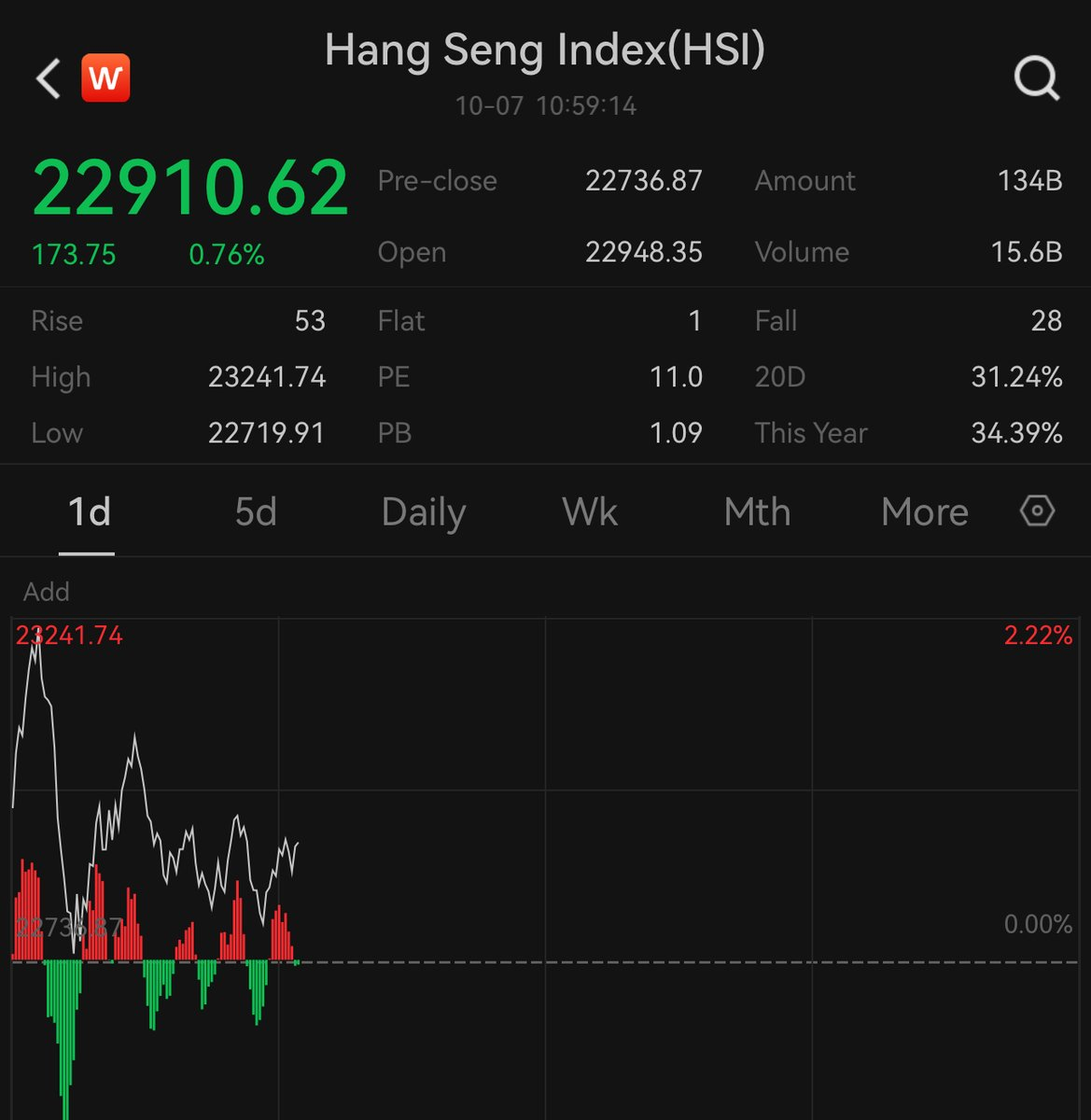Tap the percent change 0.76%

click(x=227, y=255)
